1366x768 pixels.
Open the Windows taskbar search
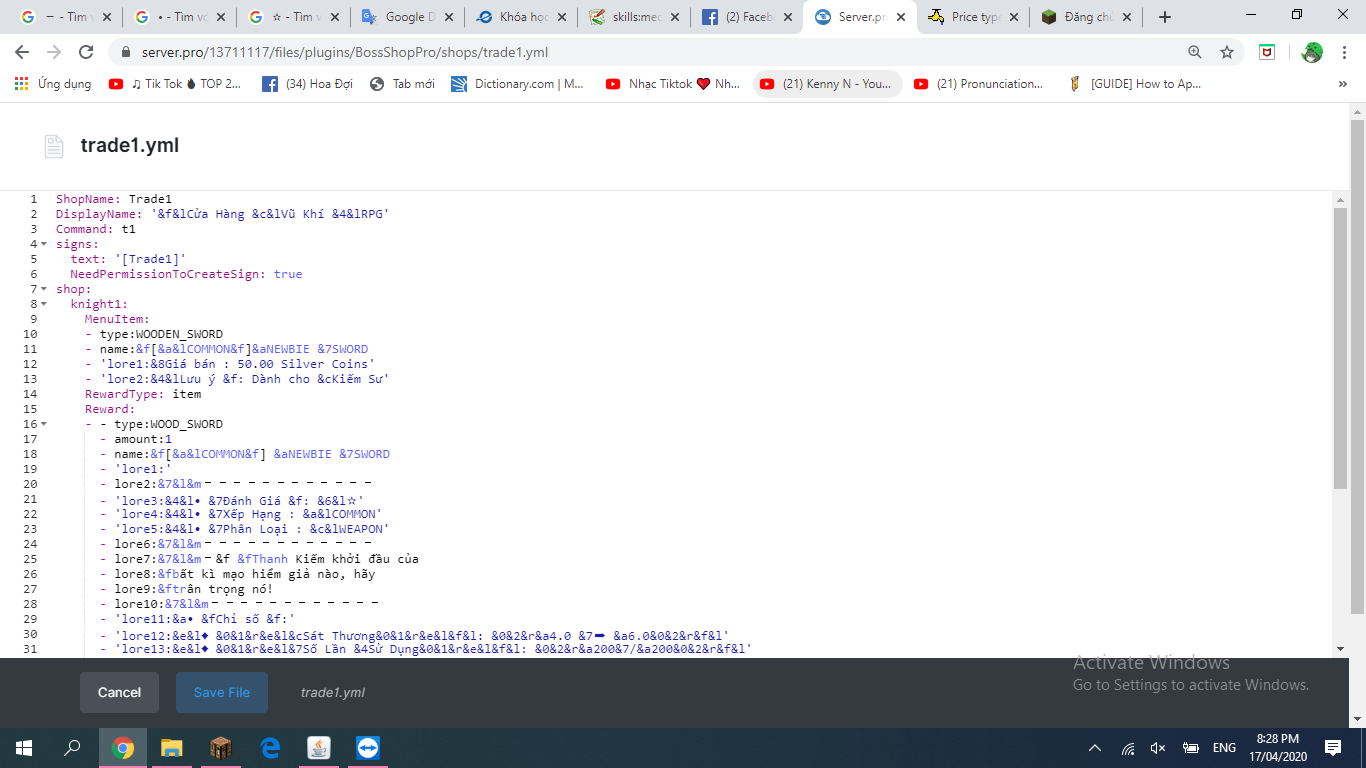(72, 748)
